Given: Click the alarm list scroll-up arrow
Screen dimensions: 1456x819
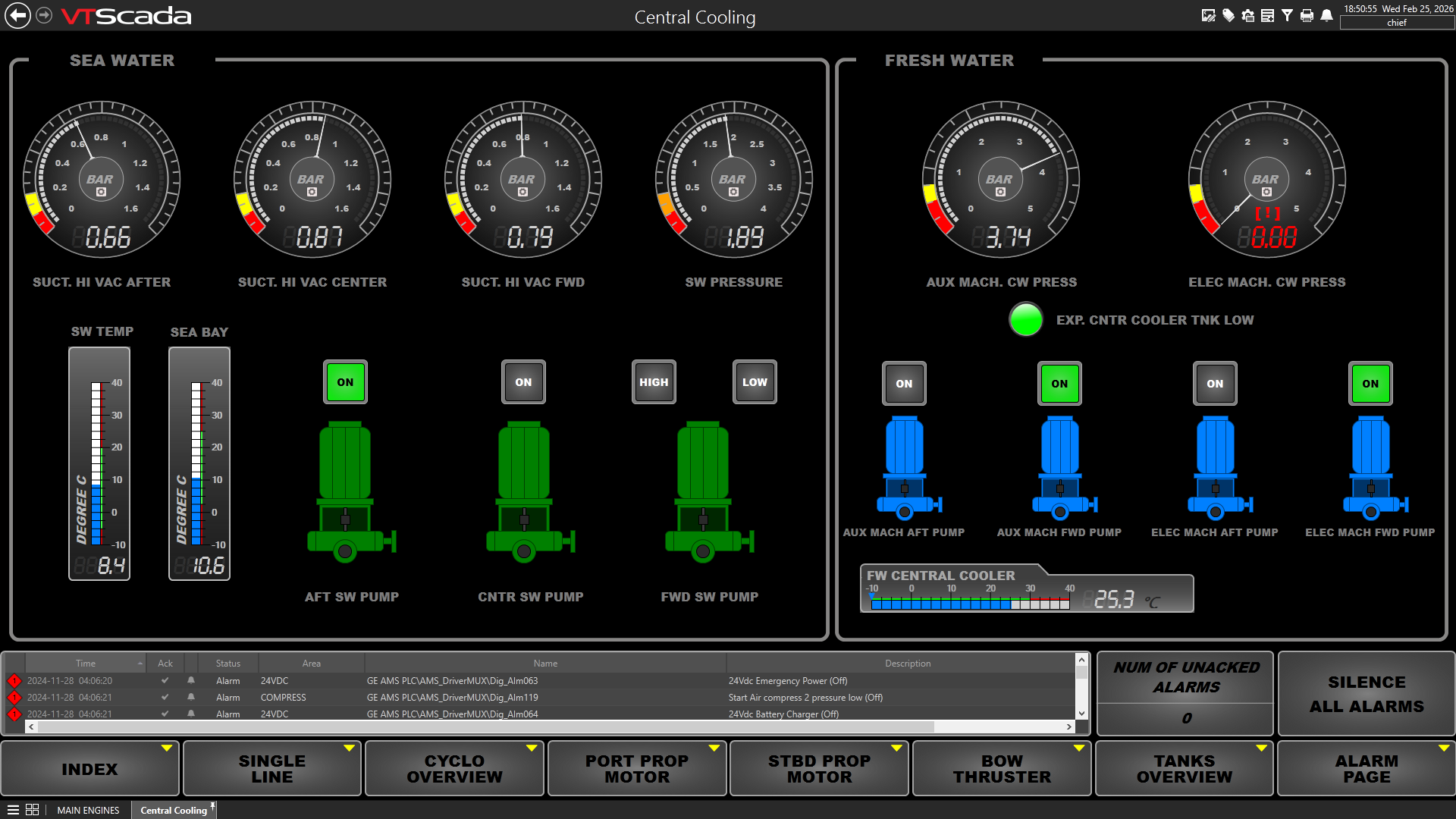Looking at the screenshot, I should tap(1082, 661).
